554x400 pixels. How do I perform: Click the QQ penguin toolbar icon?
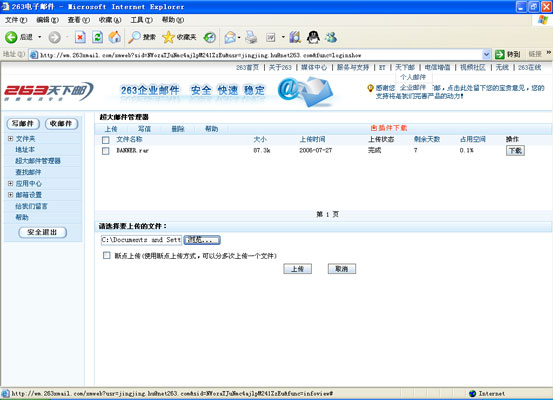pyautogui.click(x=313, y=37)
